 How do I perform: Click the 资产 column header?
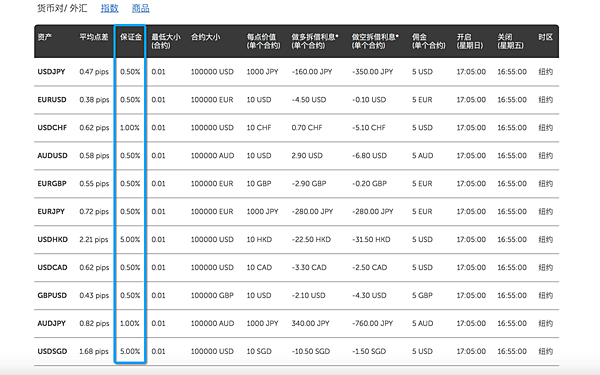pyautogui.click(x=45, y=37)
